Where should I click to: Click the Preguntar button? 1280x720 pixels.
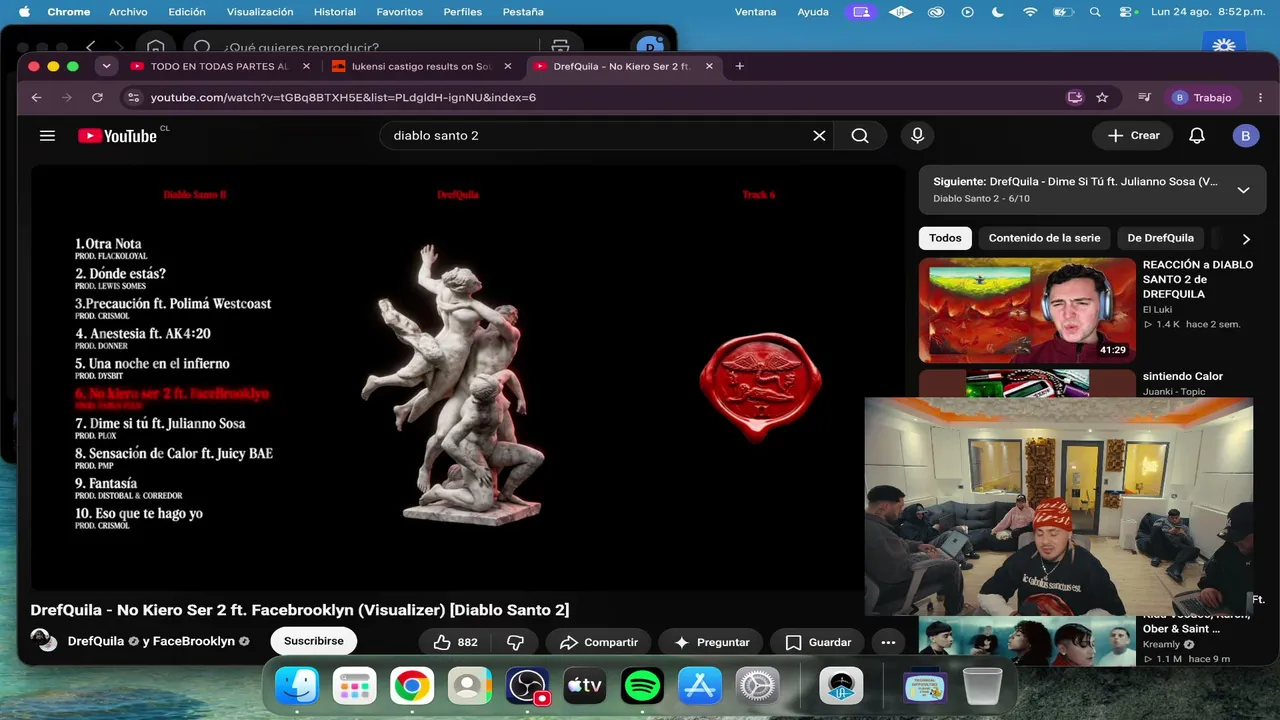[712, 642]
